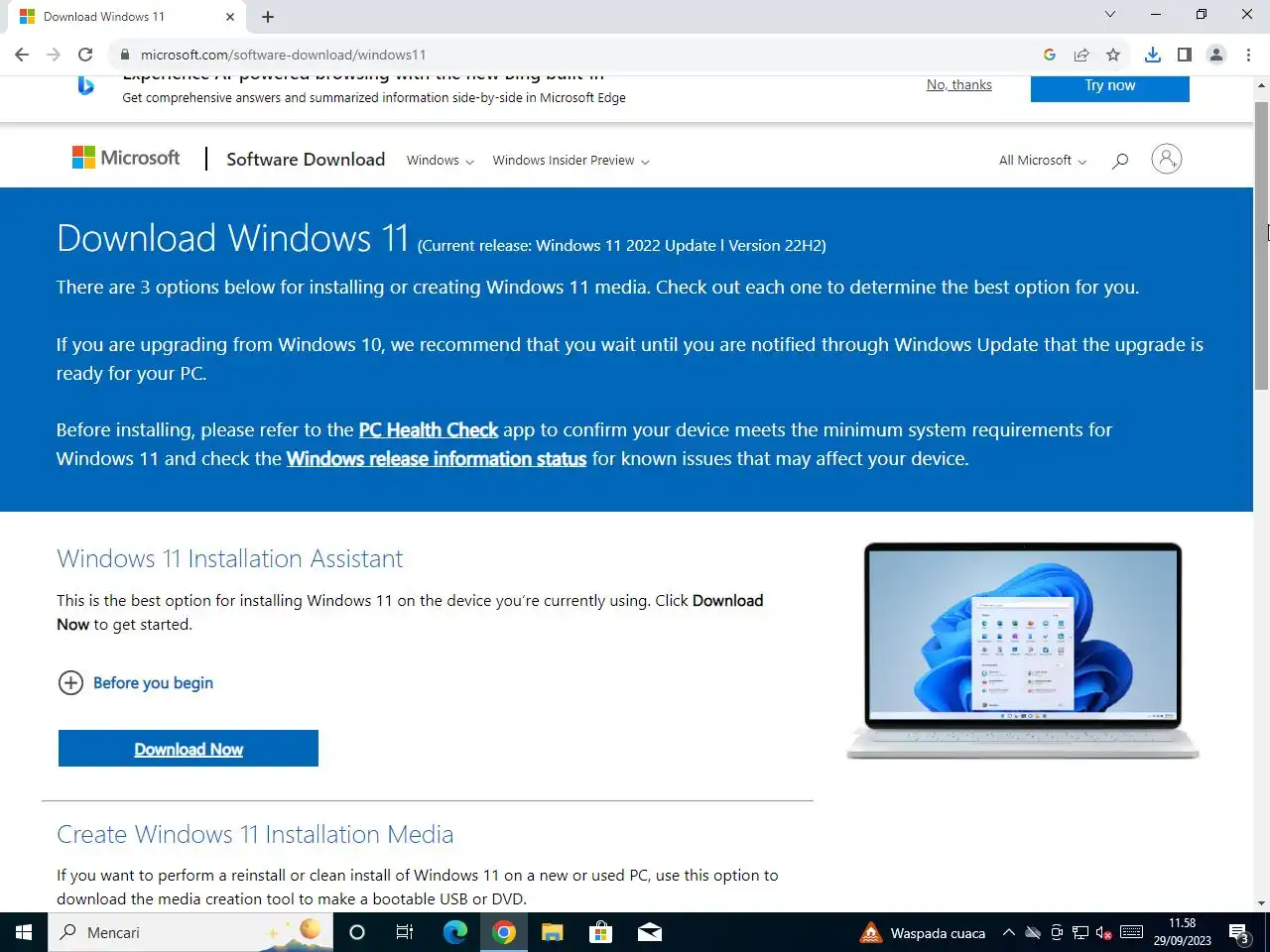
Task: Open the Microsoft site search
Action: coord(1120,160)
